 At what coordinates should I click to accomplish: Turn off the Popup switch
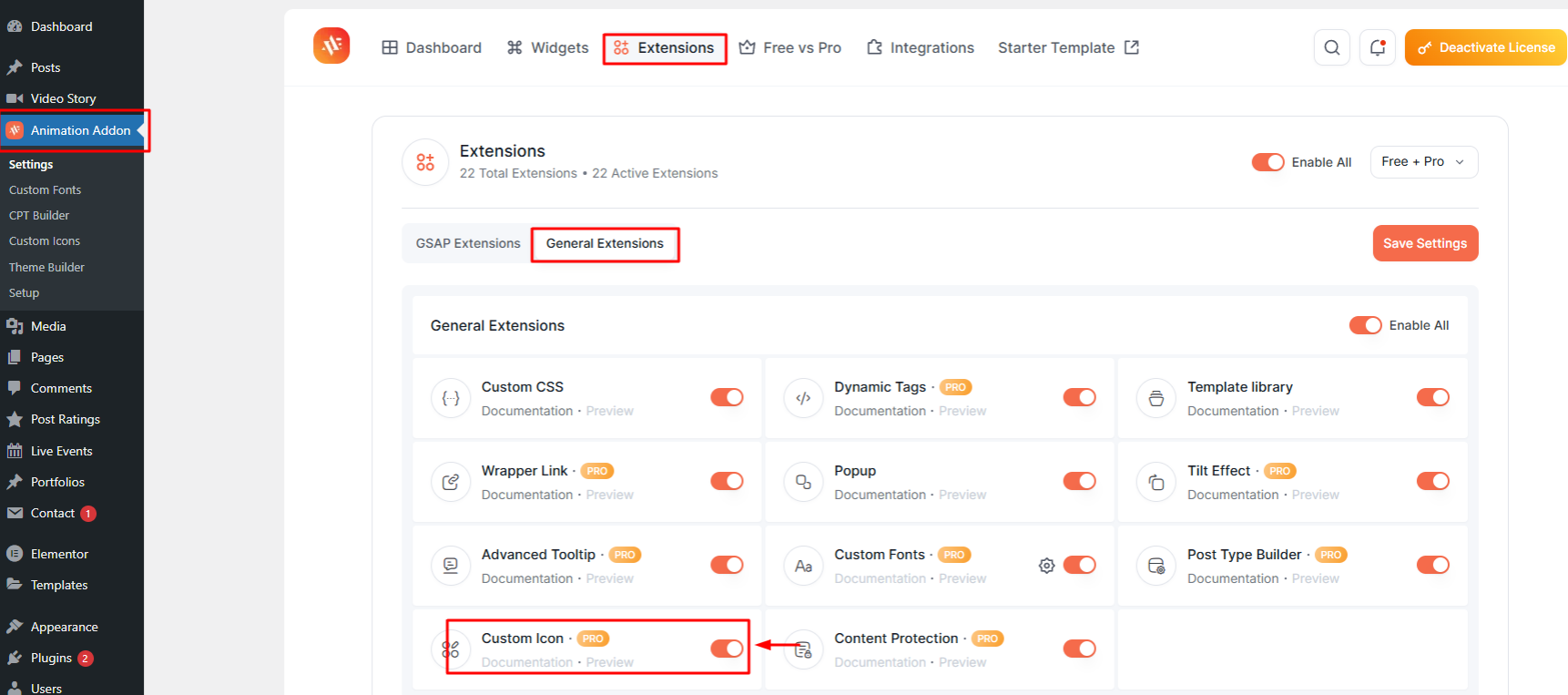(x=1079, y=481)
